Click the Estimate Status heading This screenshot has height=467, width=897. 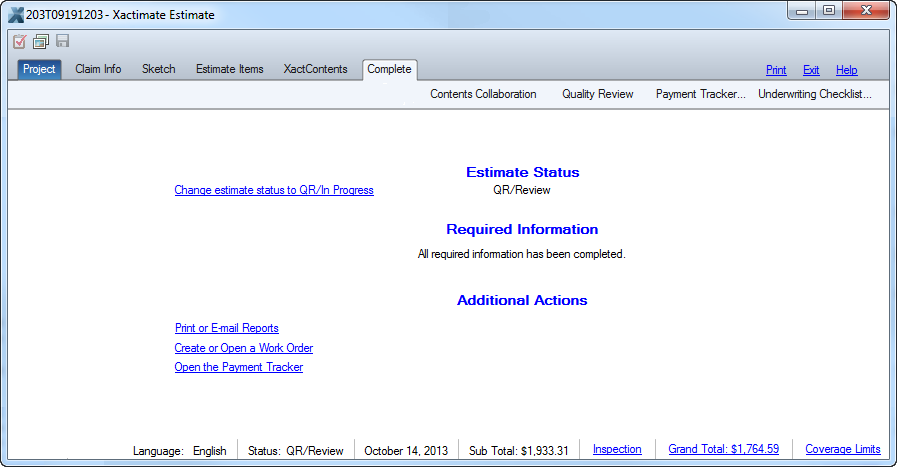coord(523,172)
